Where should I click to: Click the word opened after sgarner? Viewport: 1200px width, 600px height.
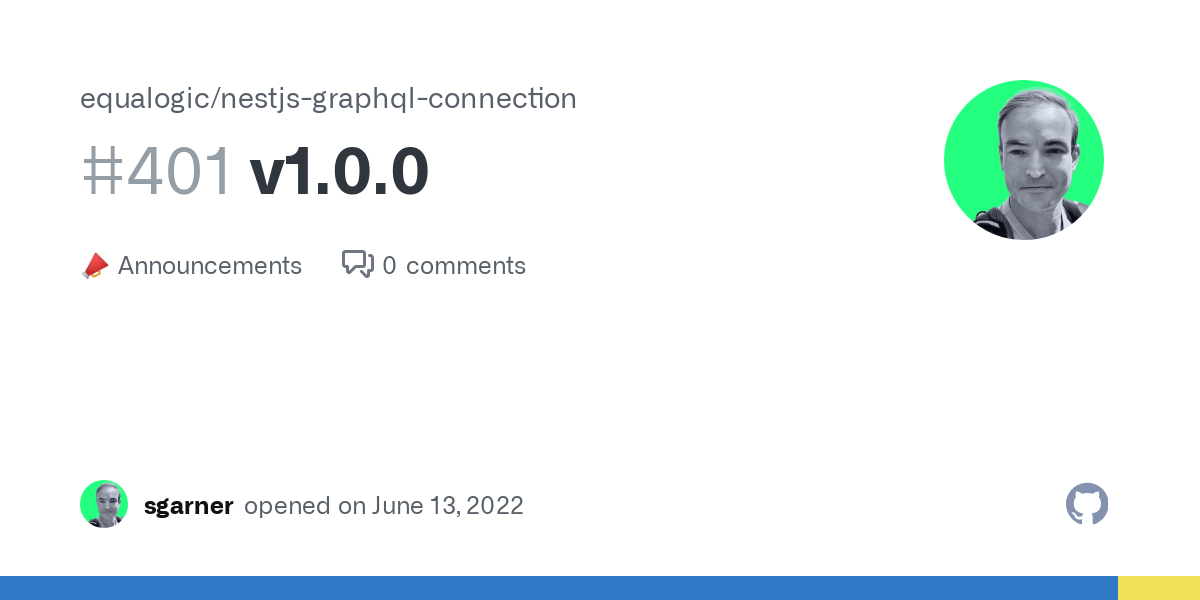pos(287,506)
